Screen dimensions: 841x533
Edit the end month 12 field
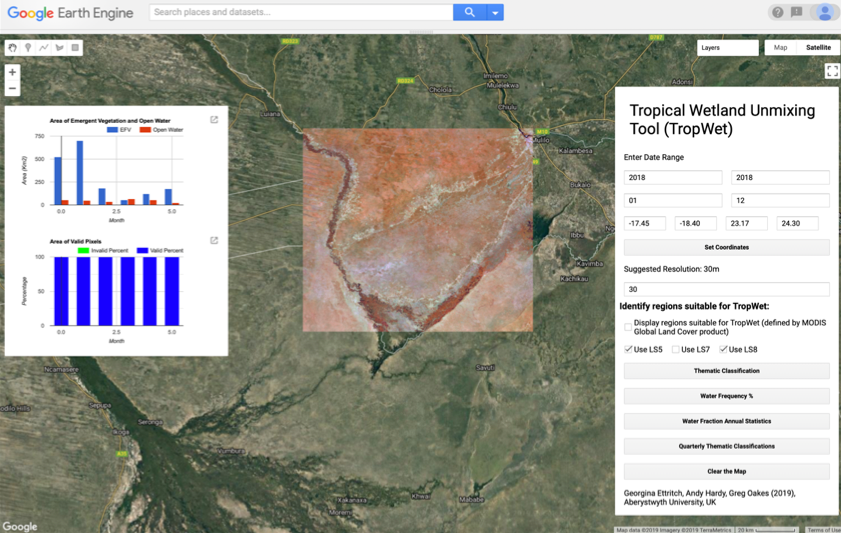(x=780, y=201)
